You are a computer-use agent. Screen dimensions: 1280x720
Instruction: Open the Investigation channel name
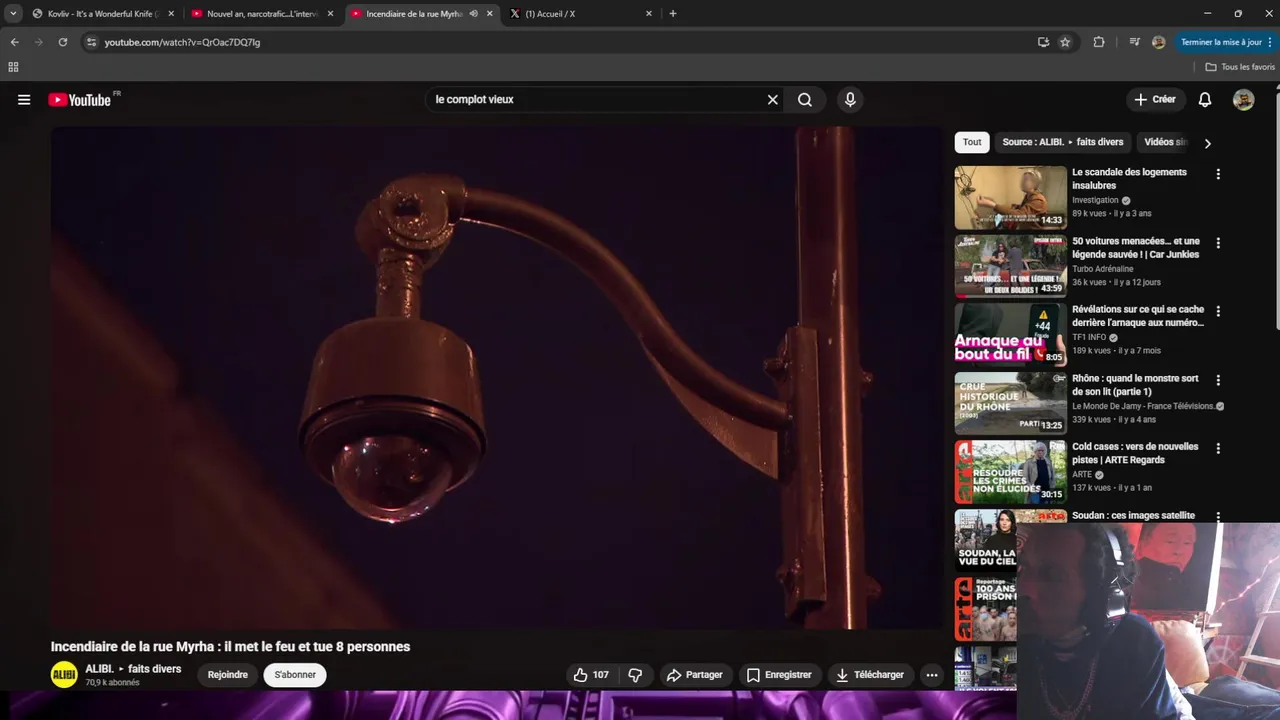pyautogui.click(x=1095, y=200)
